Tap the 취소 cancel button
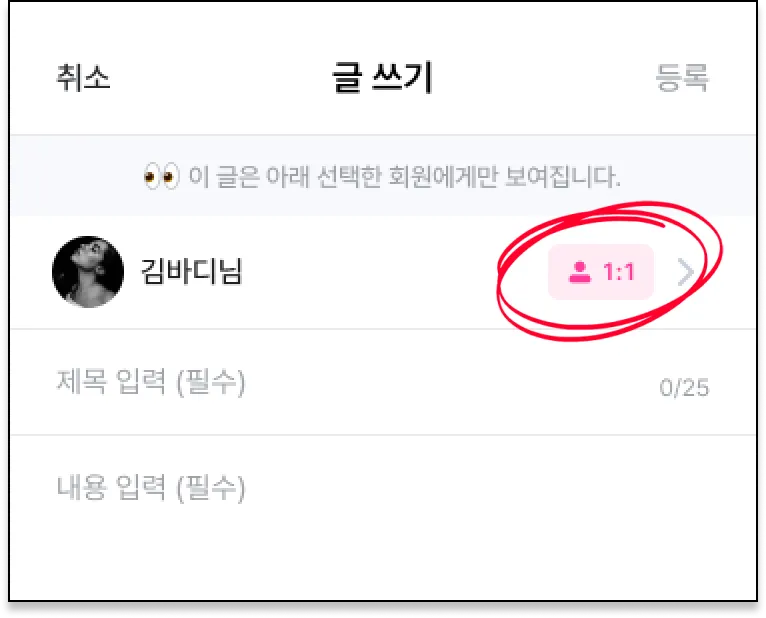The image size is (766, 618). click(x=84, y=77)
